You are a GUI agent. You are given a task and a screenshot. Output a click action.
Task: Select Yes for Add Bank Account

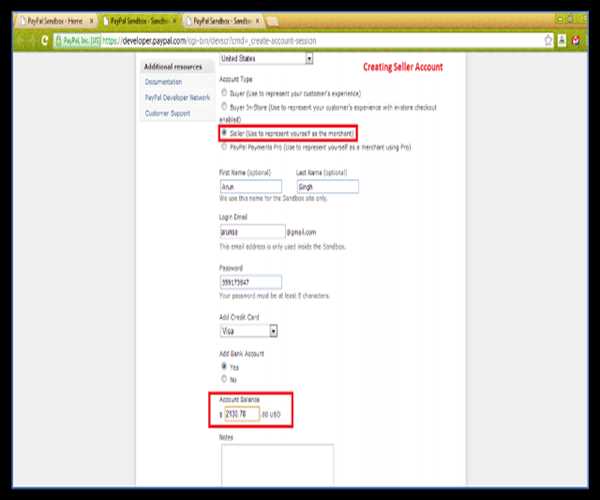[223, 367]
